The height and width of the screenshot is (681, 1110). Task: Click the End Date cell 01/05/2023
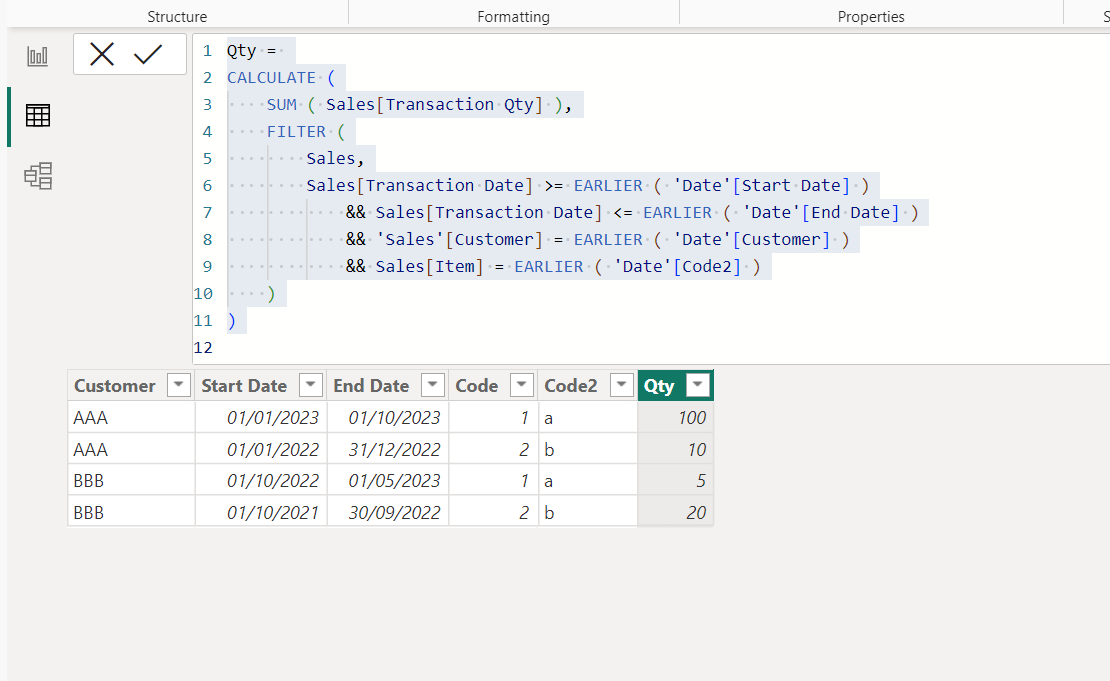click(x=388, y=481)
